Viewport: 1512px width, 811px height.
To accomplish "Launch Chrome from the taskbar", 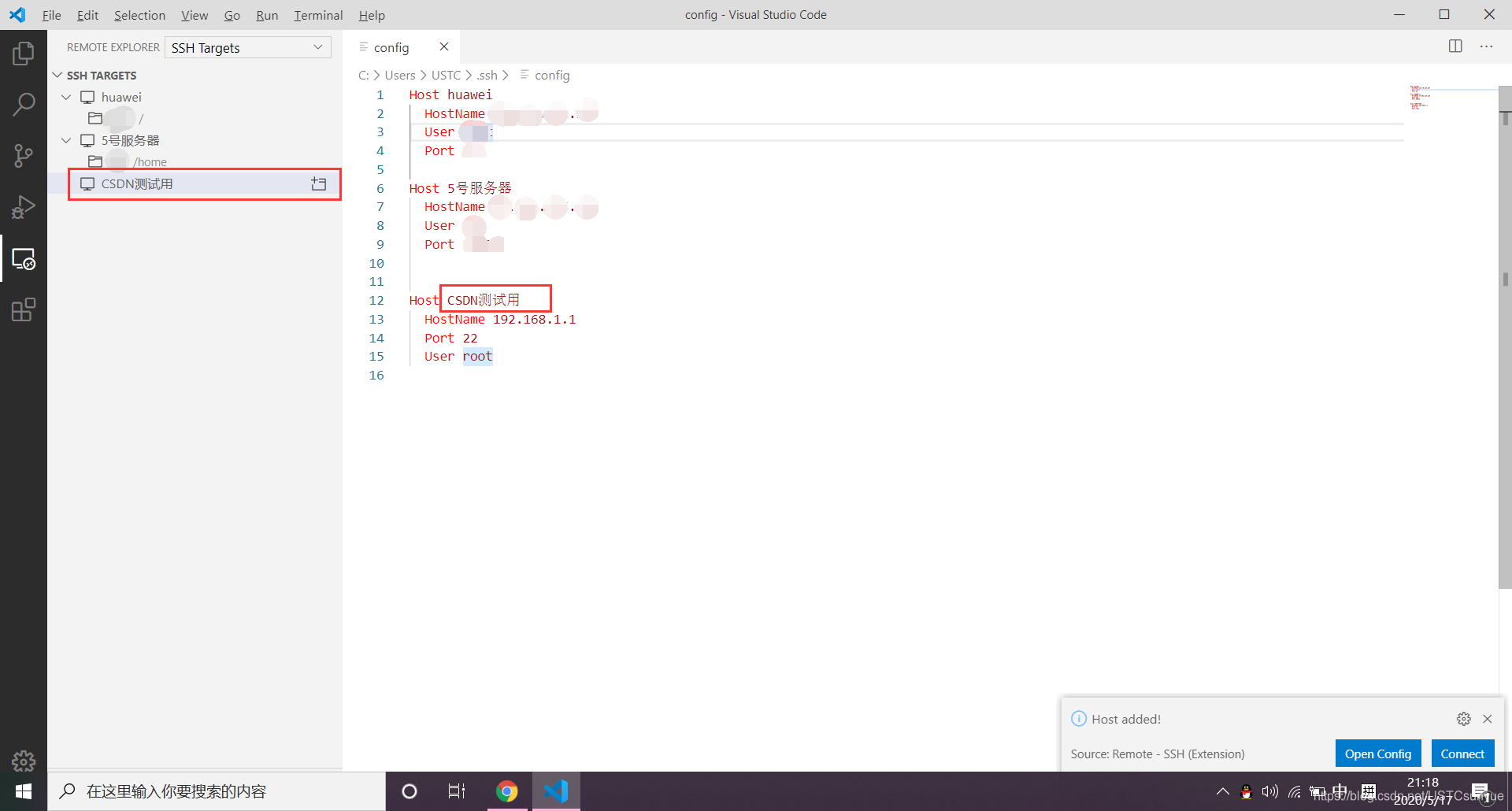I will pyautogui.click(x=507, y=791).
